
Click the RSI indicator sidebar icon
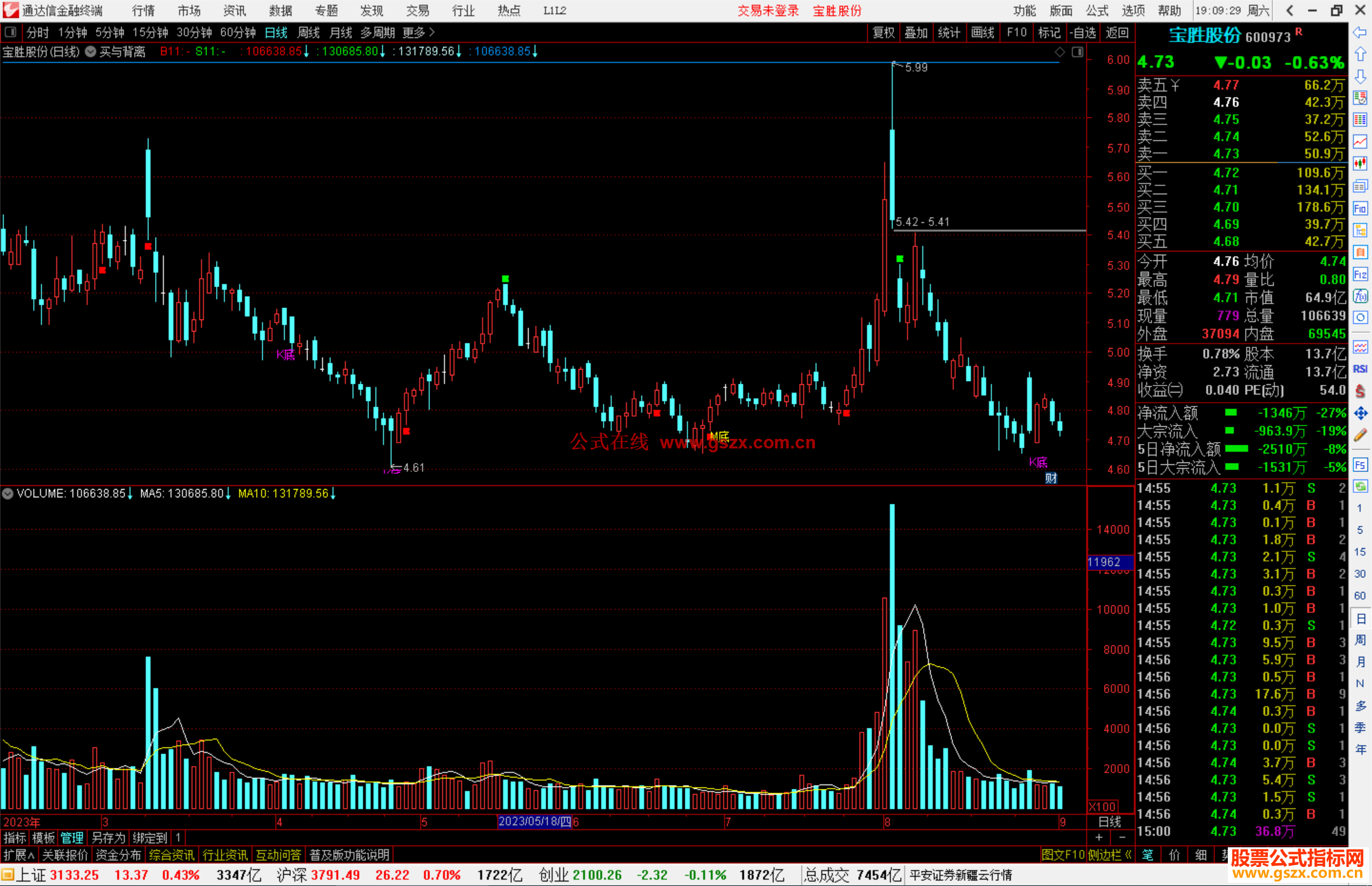pos(1360,369)
